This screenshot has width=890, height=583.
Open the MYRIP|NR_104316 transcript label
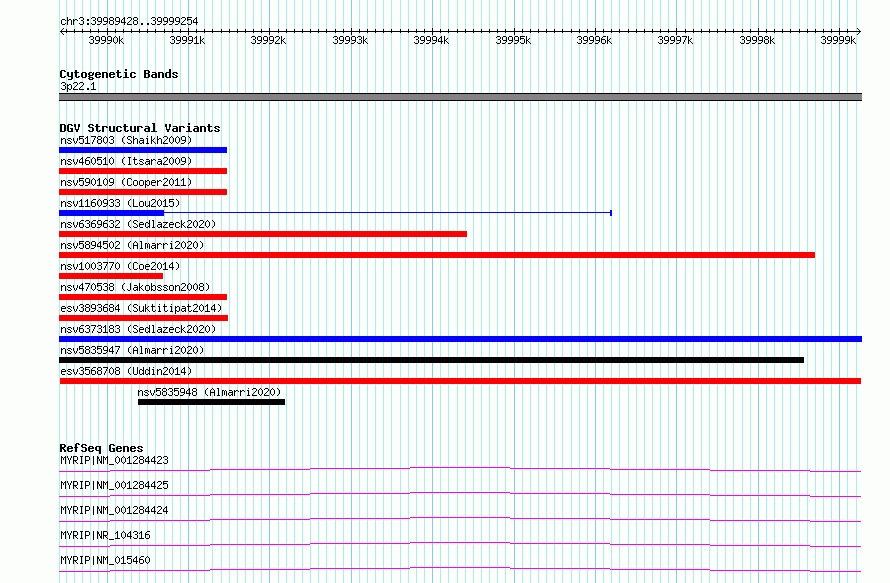click(x=105, y=535)
